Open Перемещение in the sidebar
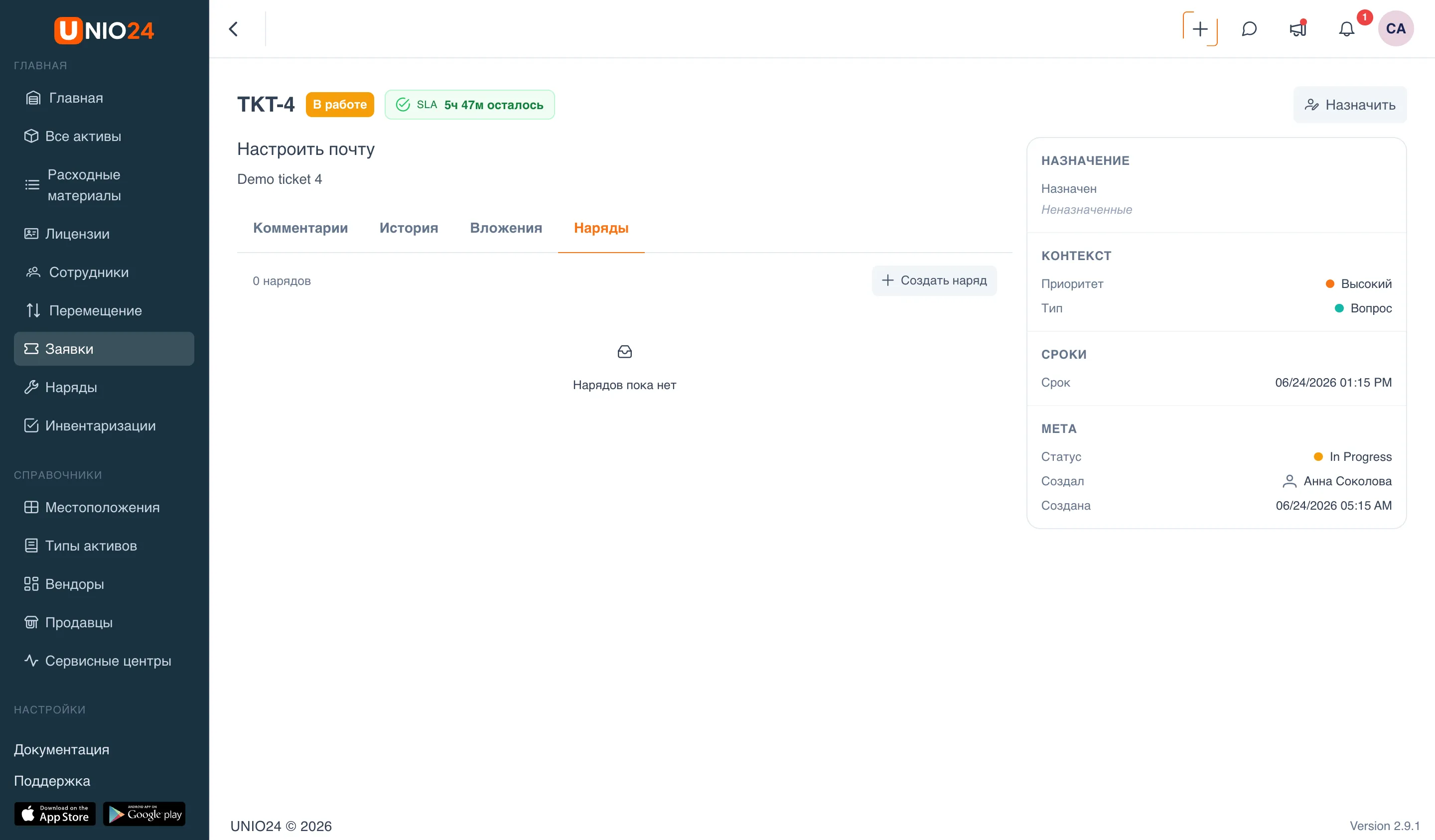 coord(104,310)
